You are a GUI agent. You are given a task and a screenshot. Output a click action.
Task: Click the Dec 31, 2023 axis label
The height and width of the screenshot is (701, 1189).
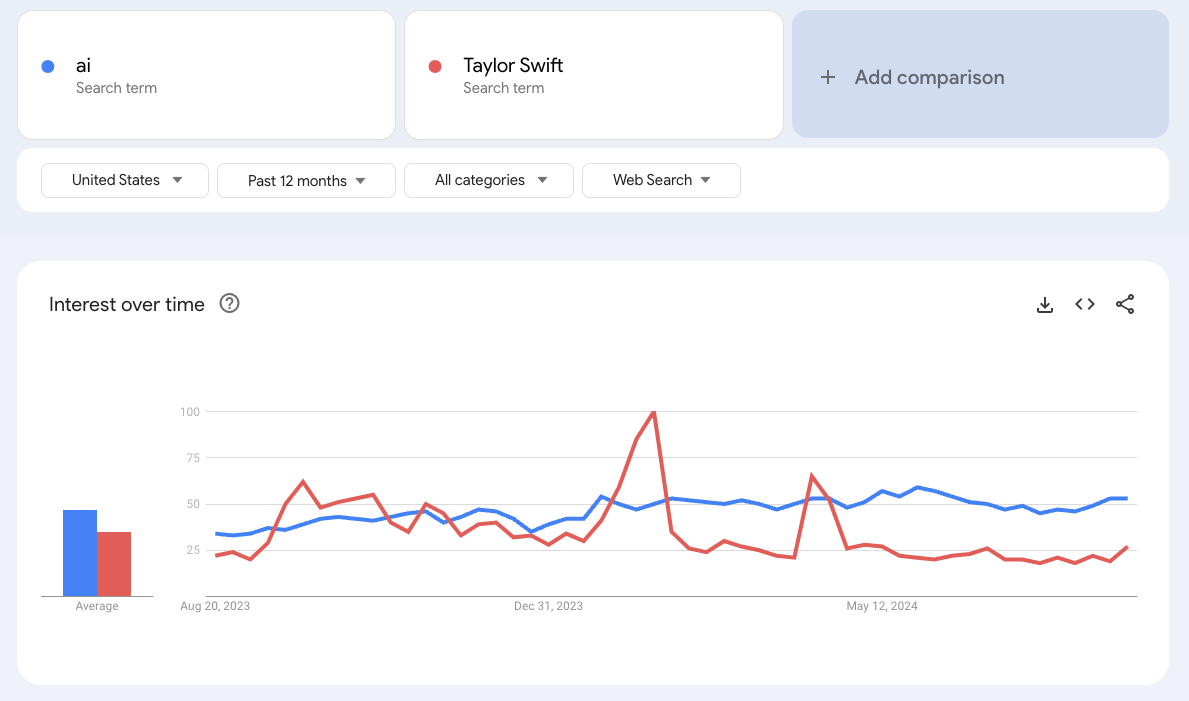(548, 606)
